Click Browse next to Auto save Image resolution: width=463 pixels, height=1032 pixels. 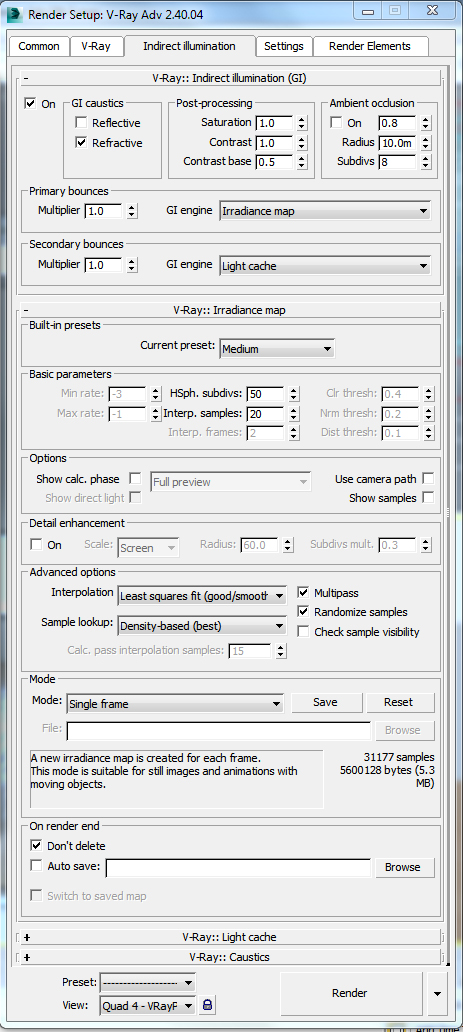(402, 867)
